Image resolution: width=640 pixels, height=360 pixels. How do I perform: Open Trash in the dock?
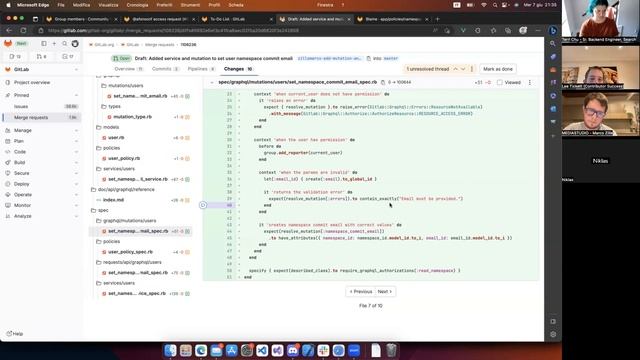coord(391,350)
